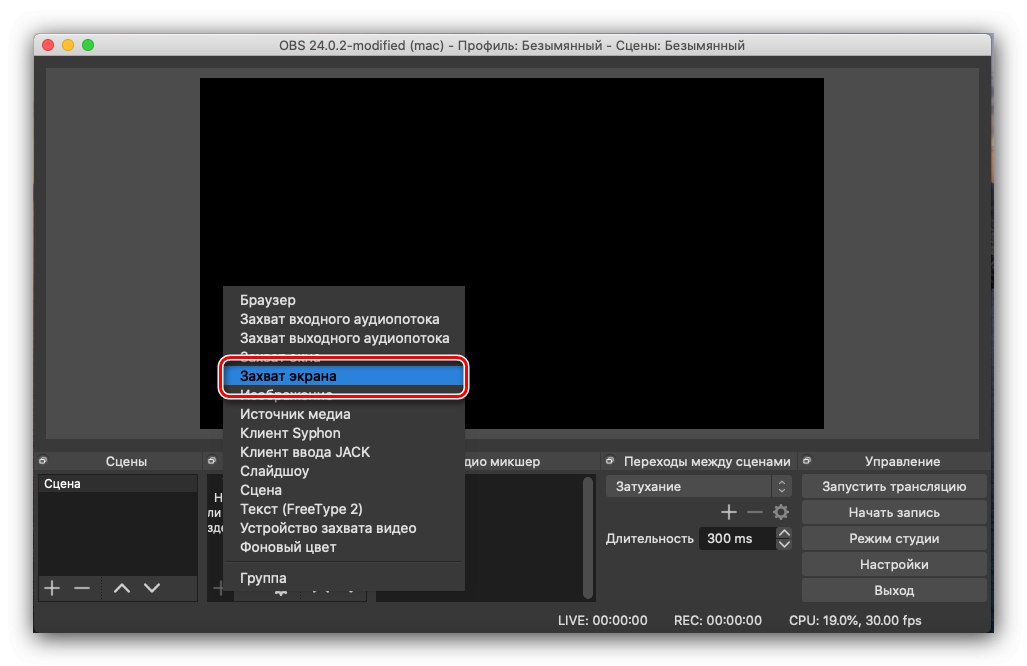Choose Браузер source type
This screenshot has height=666, width=1027.
(267, 300)
